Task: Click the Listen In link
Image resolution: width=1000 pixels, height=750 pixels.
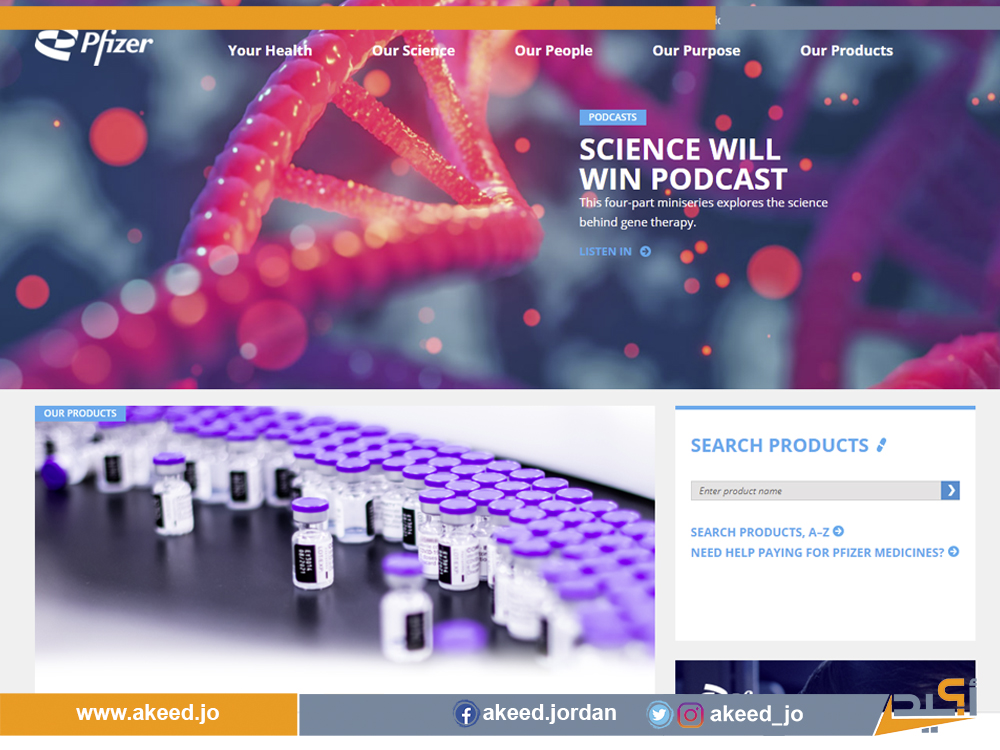Action: pos(605,251)
